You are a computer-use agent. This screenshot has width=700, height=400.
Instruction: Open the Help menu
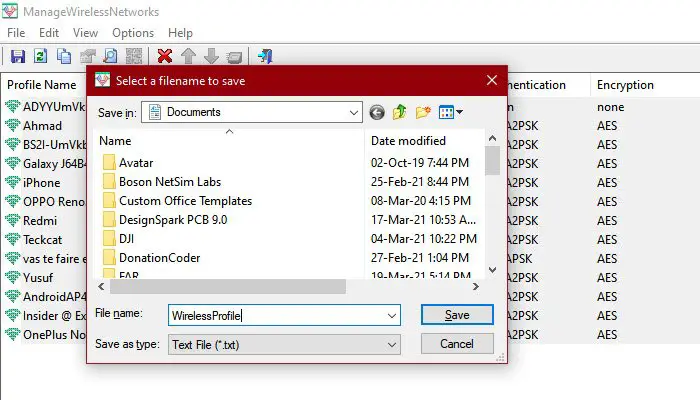click(x=180, y=33)
